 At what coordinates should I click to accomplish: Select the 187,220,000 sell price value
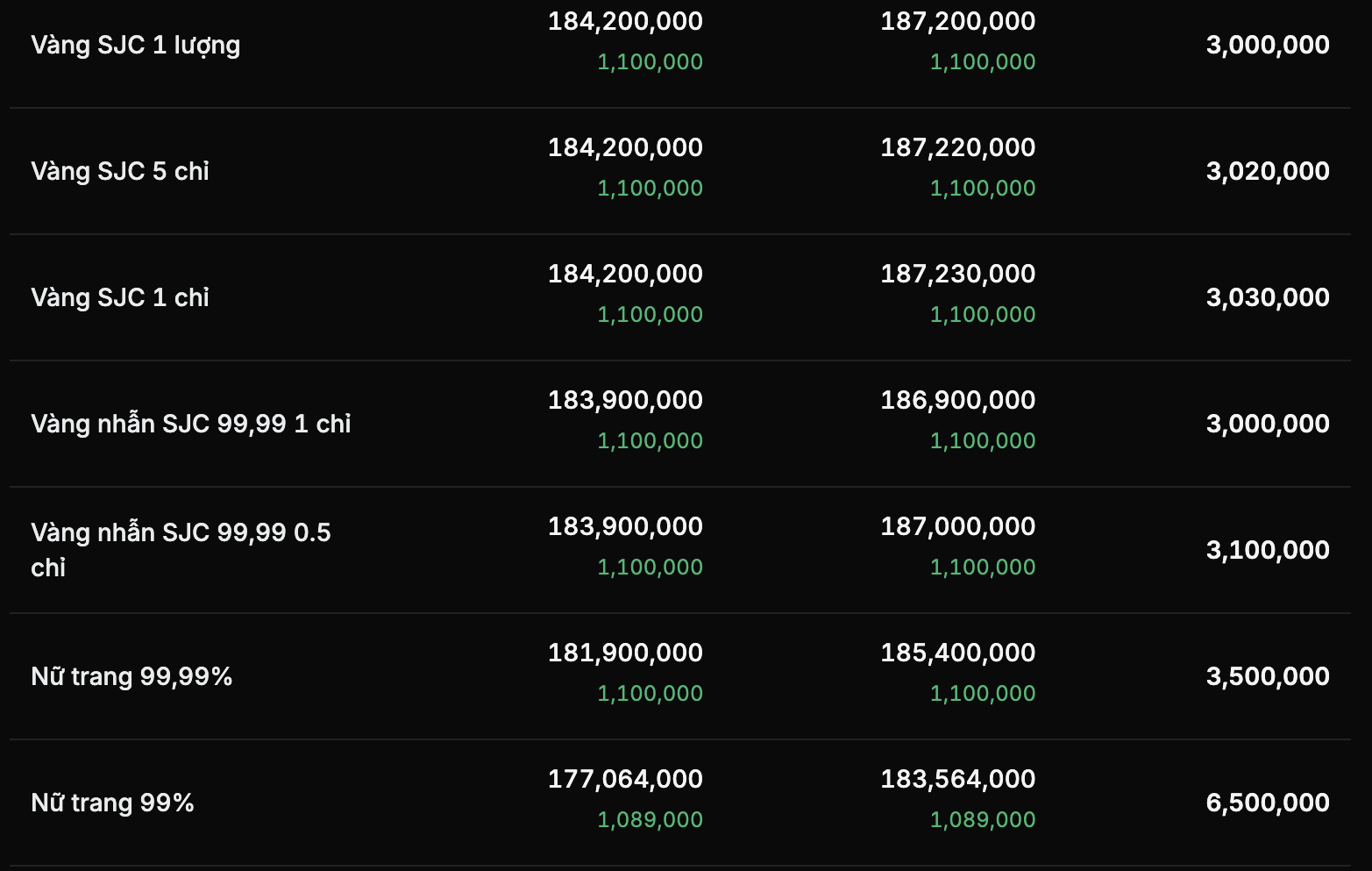(x=957, y=147)
